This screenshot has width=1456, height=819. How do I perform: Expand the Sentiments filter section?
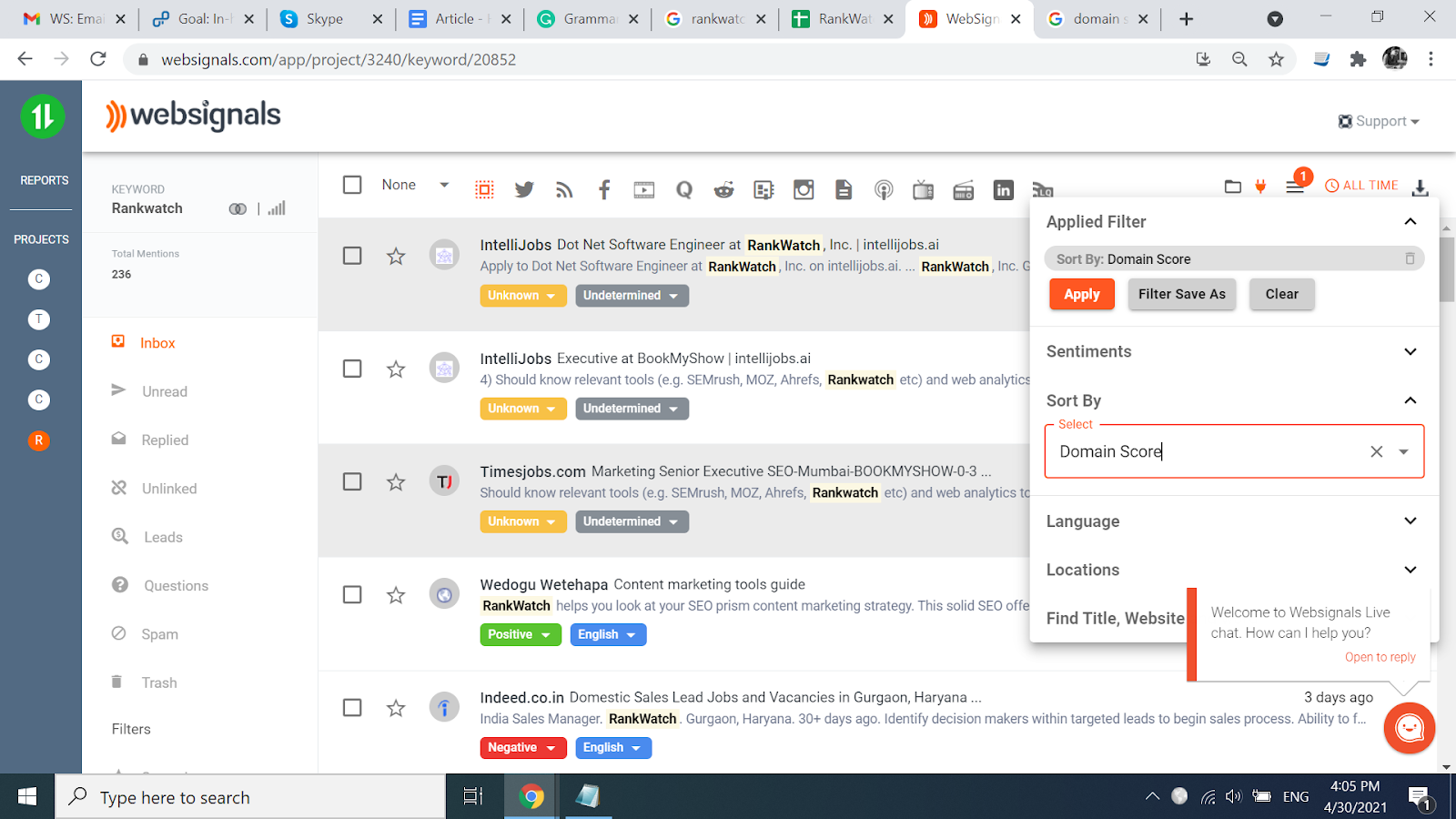pyautogui.click(x=1410, y=351)
